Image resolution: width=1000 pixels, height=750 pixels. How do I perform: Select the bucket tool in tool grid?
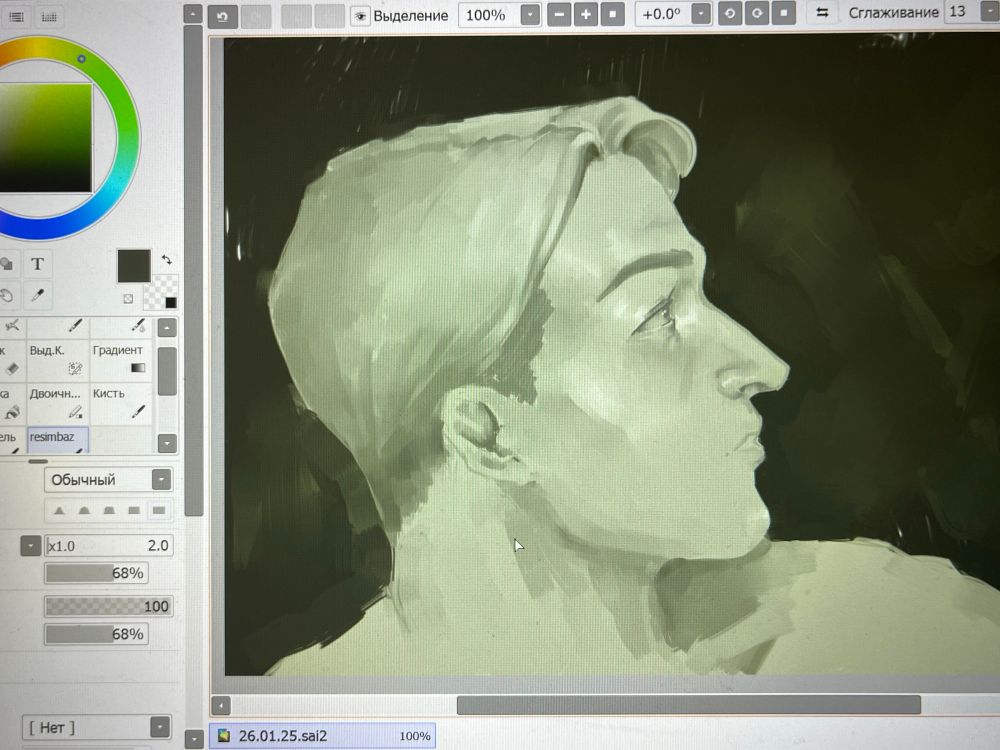11,403
